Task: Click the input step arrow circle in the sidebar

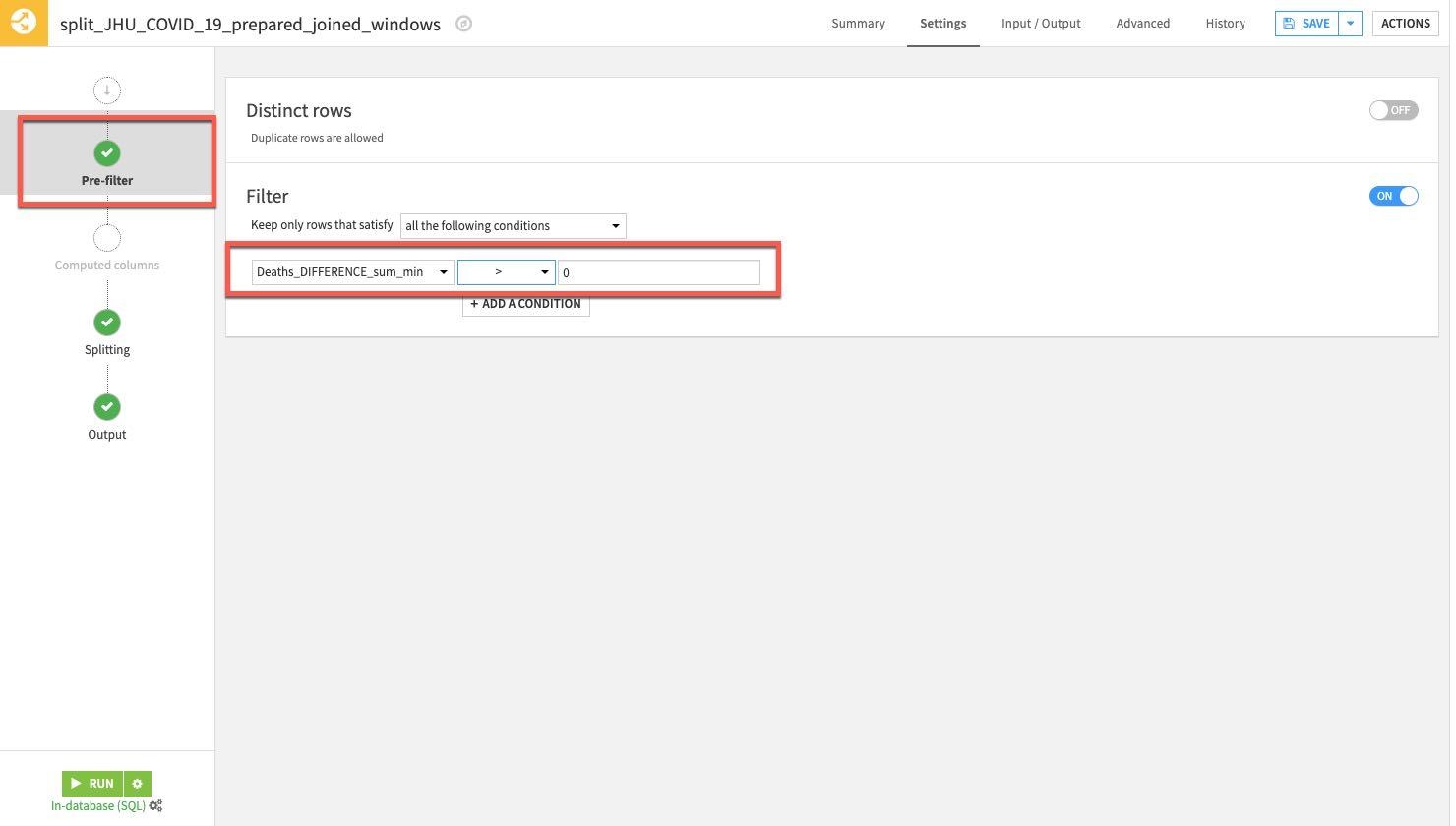Action: click(107, 90)
